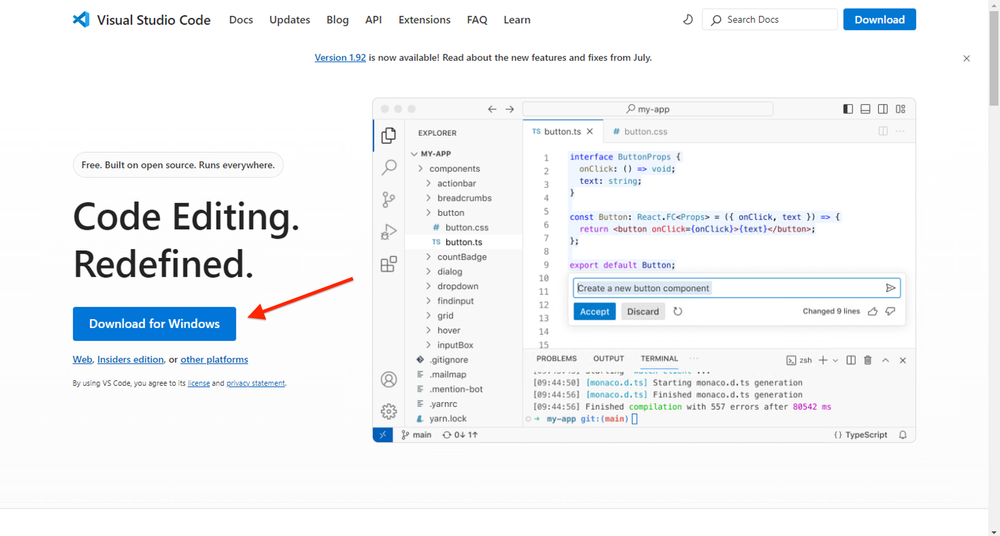Screen dimensions: 1000x536
Task: Open the Docs menu item
Action: [241, 20]
